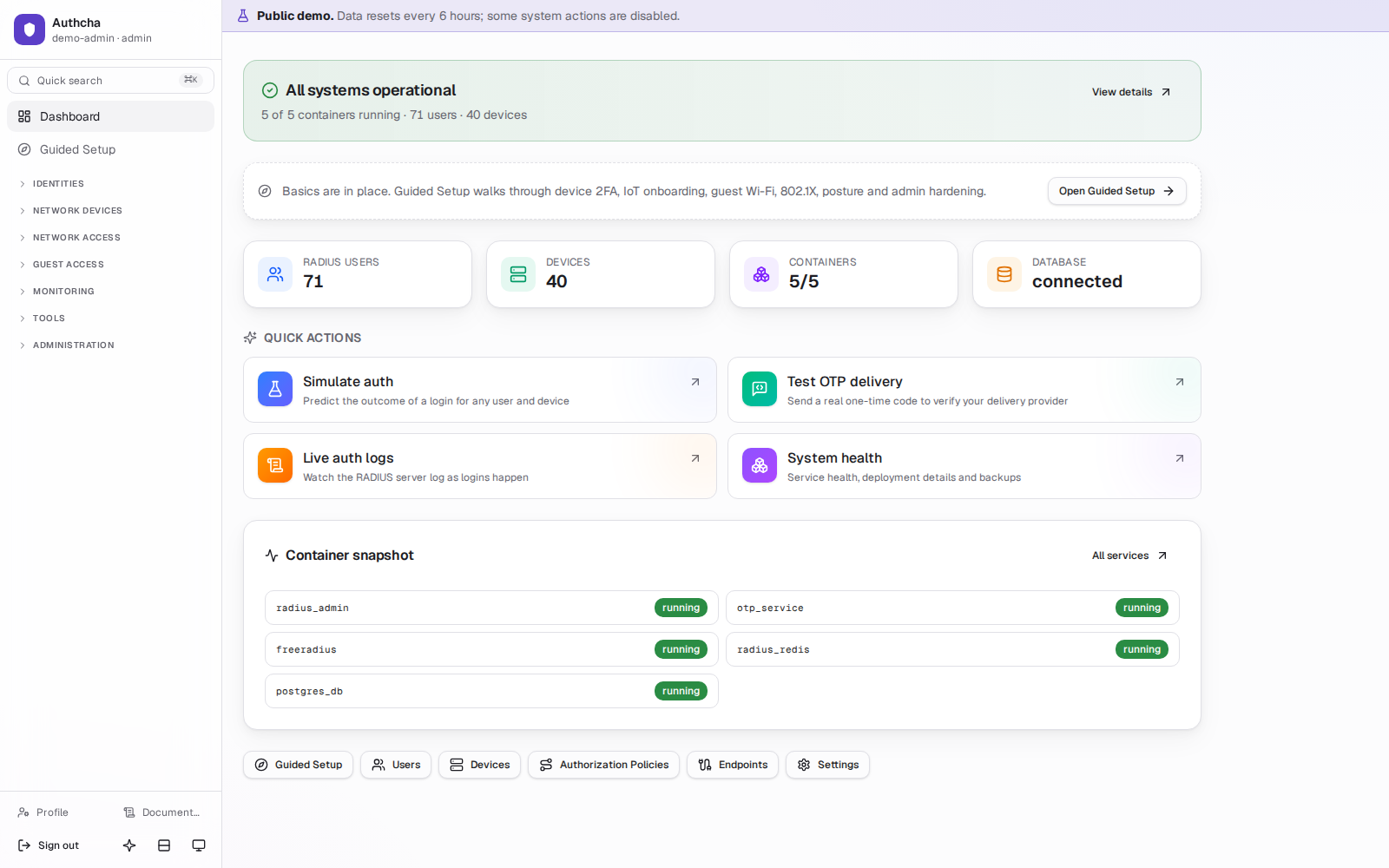Click the sparkle icon beside Sign out

(x=129, y=845)
